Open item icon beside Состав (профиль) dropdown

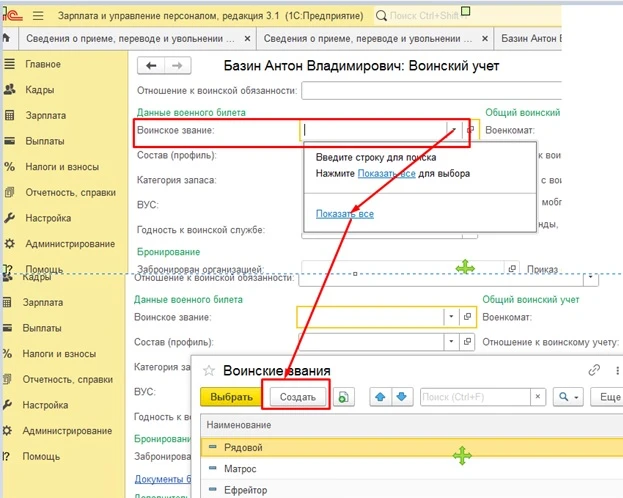pyautogui.click(x=467, y=341)
